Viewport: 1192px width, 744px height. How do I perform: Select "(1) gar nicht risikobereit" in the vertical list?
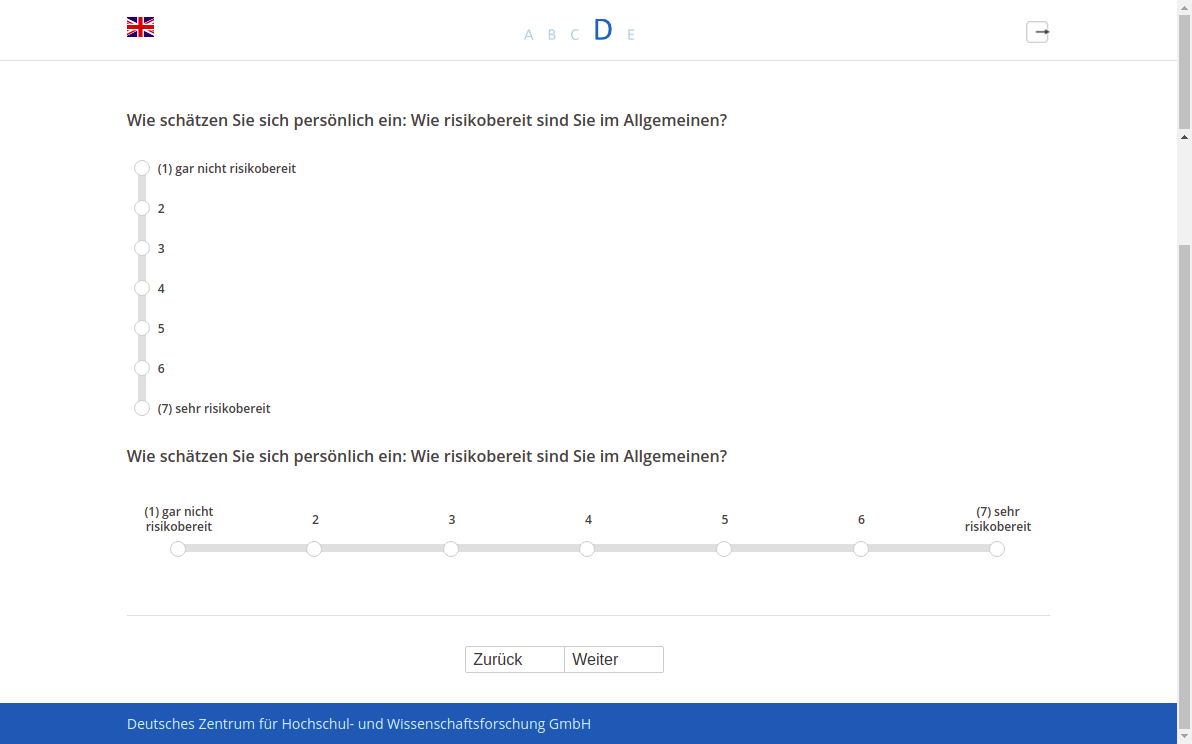point(141,168)
